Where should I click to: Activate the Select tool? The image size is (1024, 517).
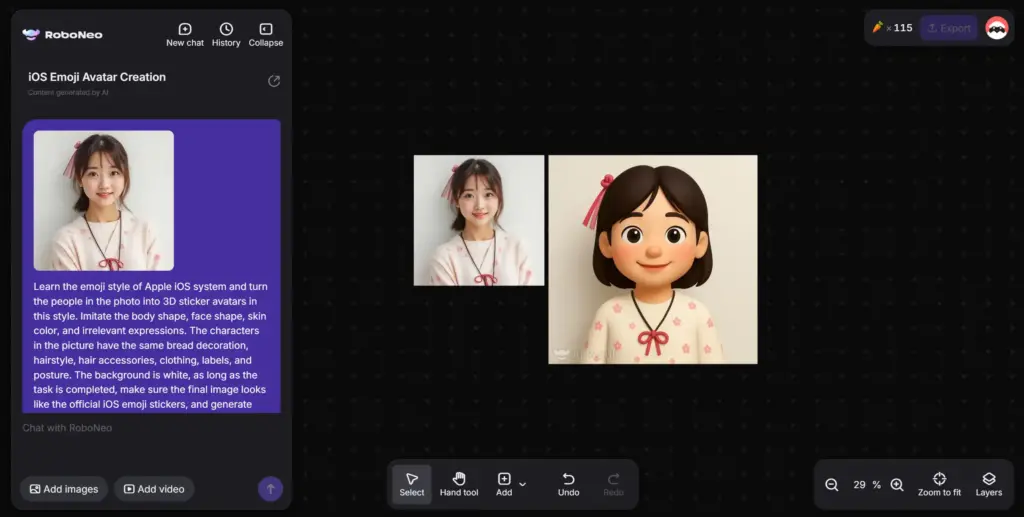pyautogui.click(x=412, y=484)
